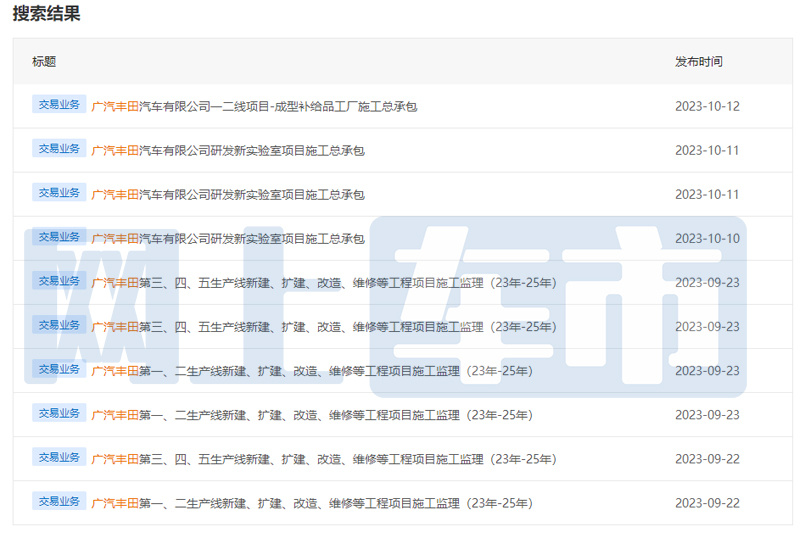800x533 pixels.
Task: Open the 成型补给品工厂施工总承包 announcement link
Action: [x=254, y=107]
